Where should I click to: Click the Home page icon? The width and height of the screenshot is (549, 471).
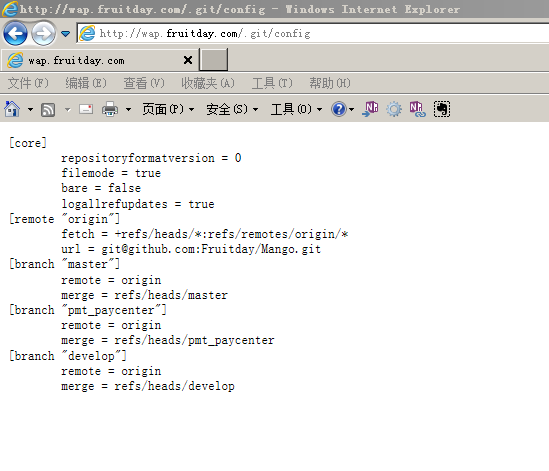point(12,109)
